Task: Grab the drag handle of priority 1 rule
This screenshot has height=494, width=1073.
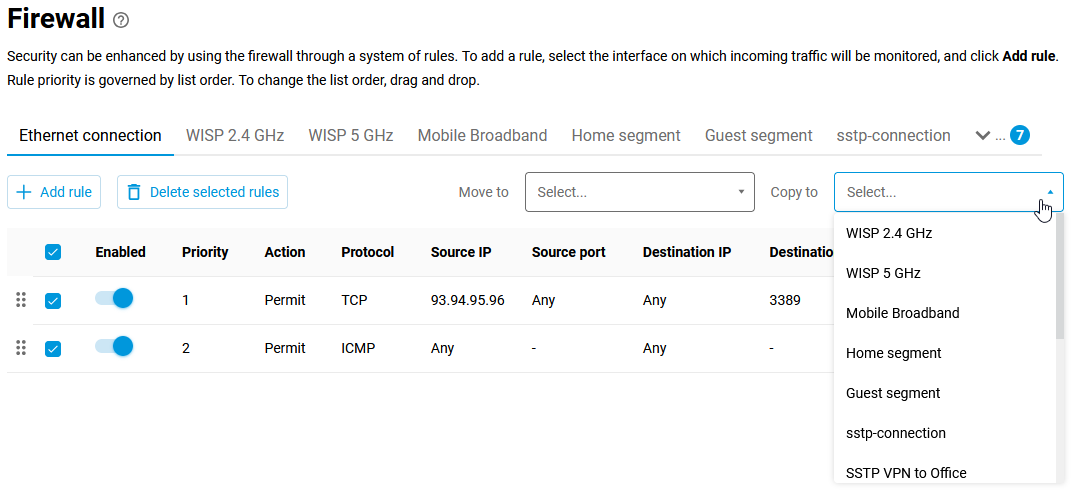Action: tap(21, 300)
